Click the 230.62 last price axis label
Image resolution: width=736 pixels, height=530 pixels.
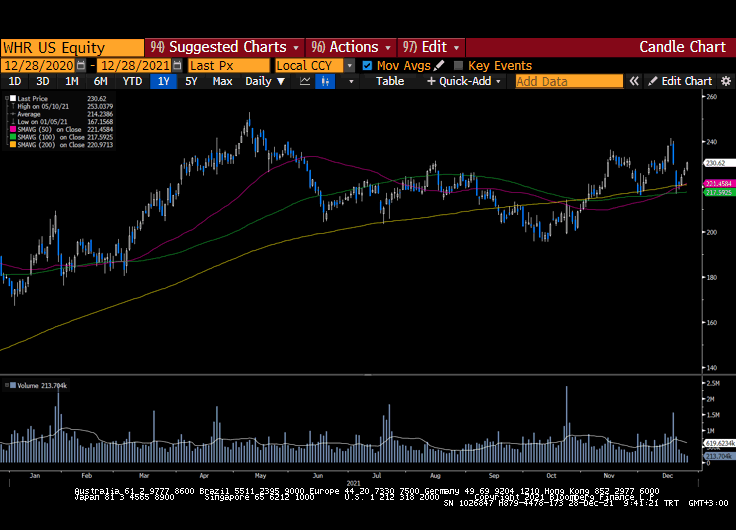click(720, 163)
